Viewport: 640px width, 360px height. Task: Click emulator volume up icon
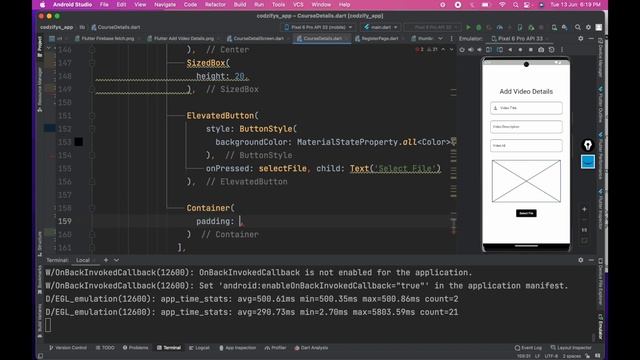471,50
